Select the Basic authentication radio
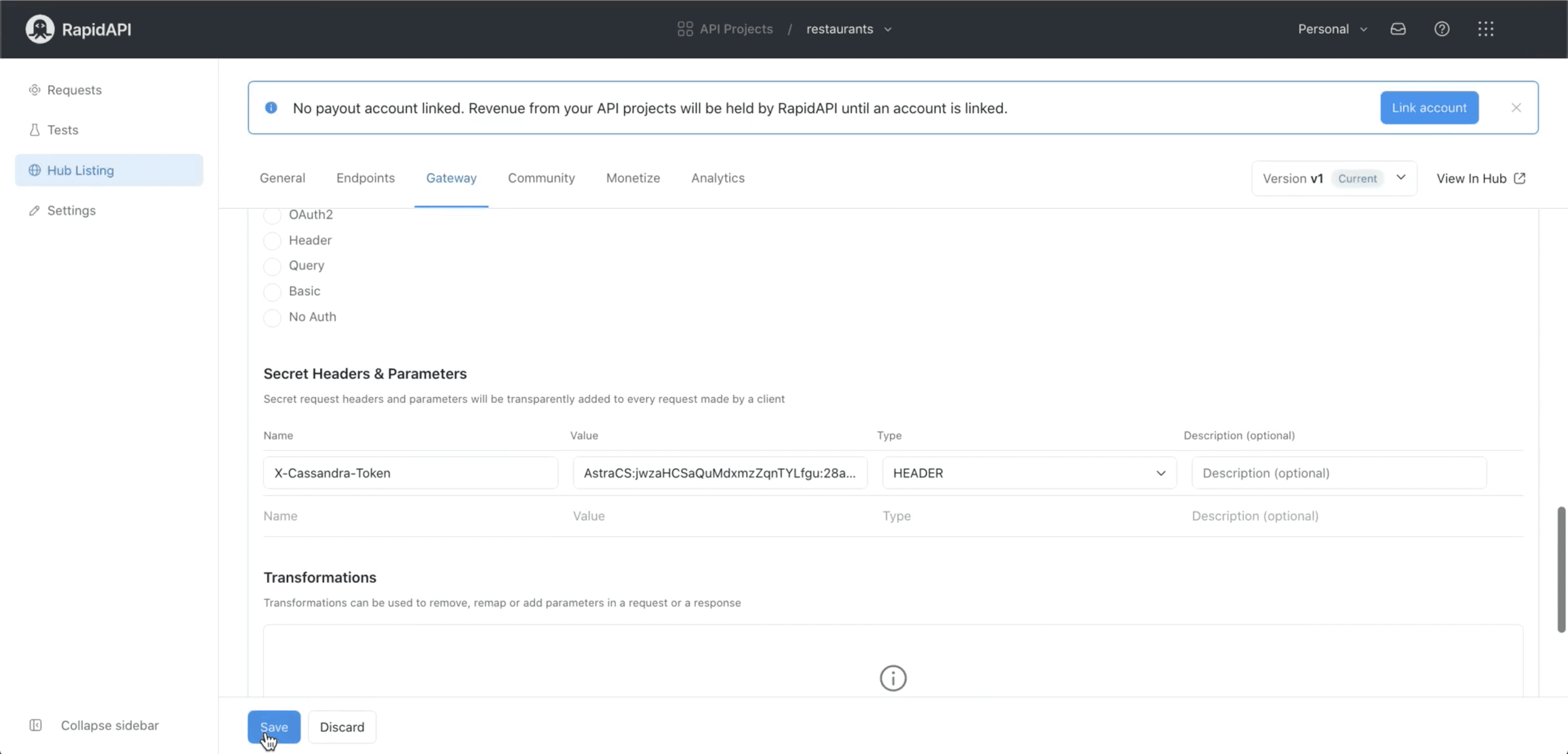Viewport: 1568px width, 754px height. point(272,291)
